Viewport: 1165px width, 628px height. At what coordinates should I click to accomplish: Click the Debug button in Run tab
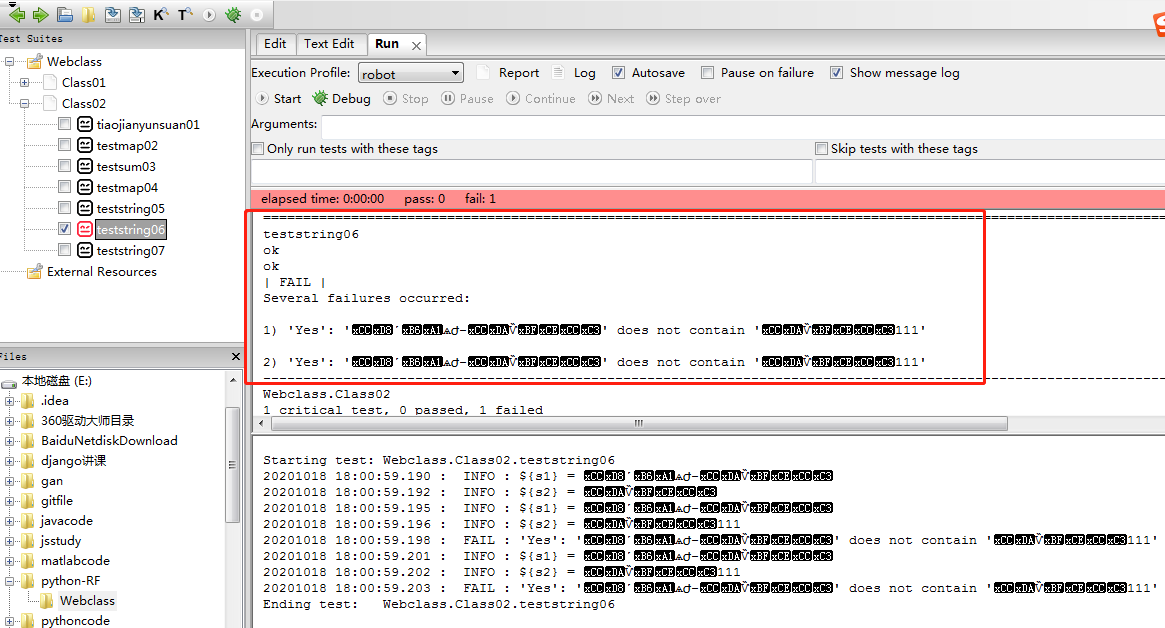tap(342, 98)
